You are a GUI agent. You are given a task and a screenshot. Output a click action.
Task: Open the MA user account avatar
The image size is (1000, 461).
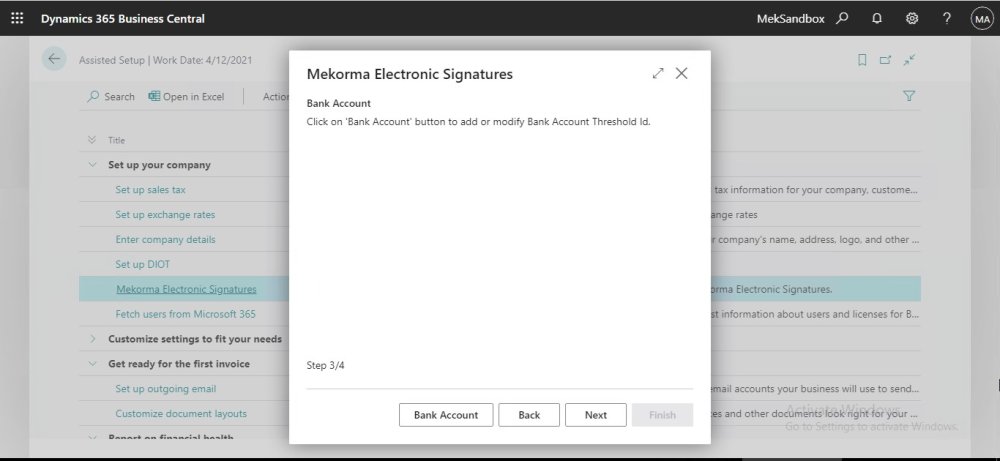[982, 18]
